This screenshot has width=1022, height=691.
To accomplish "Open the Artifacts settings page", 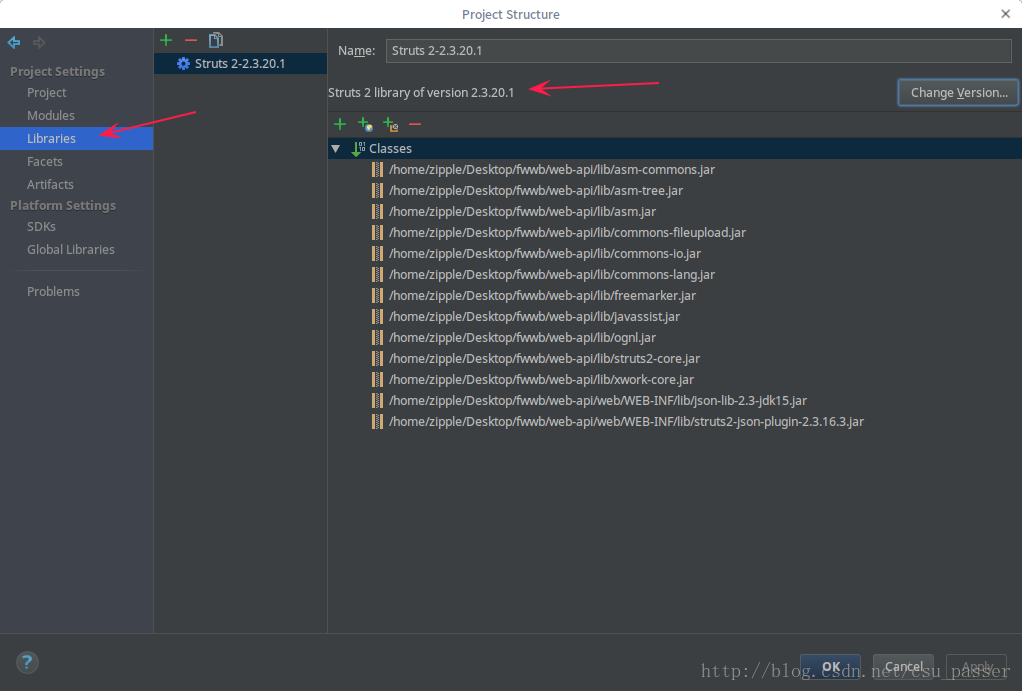I will coord(50,184).
